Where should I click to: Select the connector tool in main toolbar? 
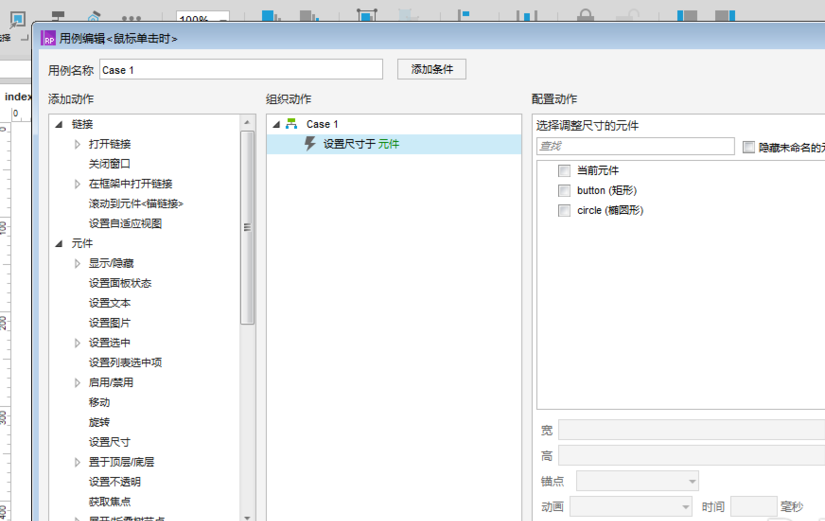point(58,16)
